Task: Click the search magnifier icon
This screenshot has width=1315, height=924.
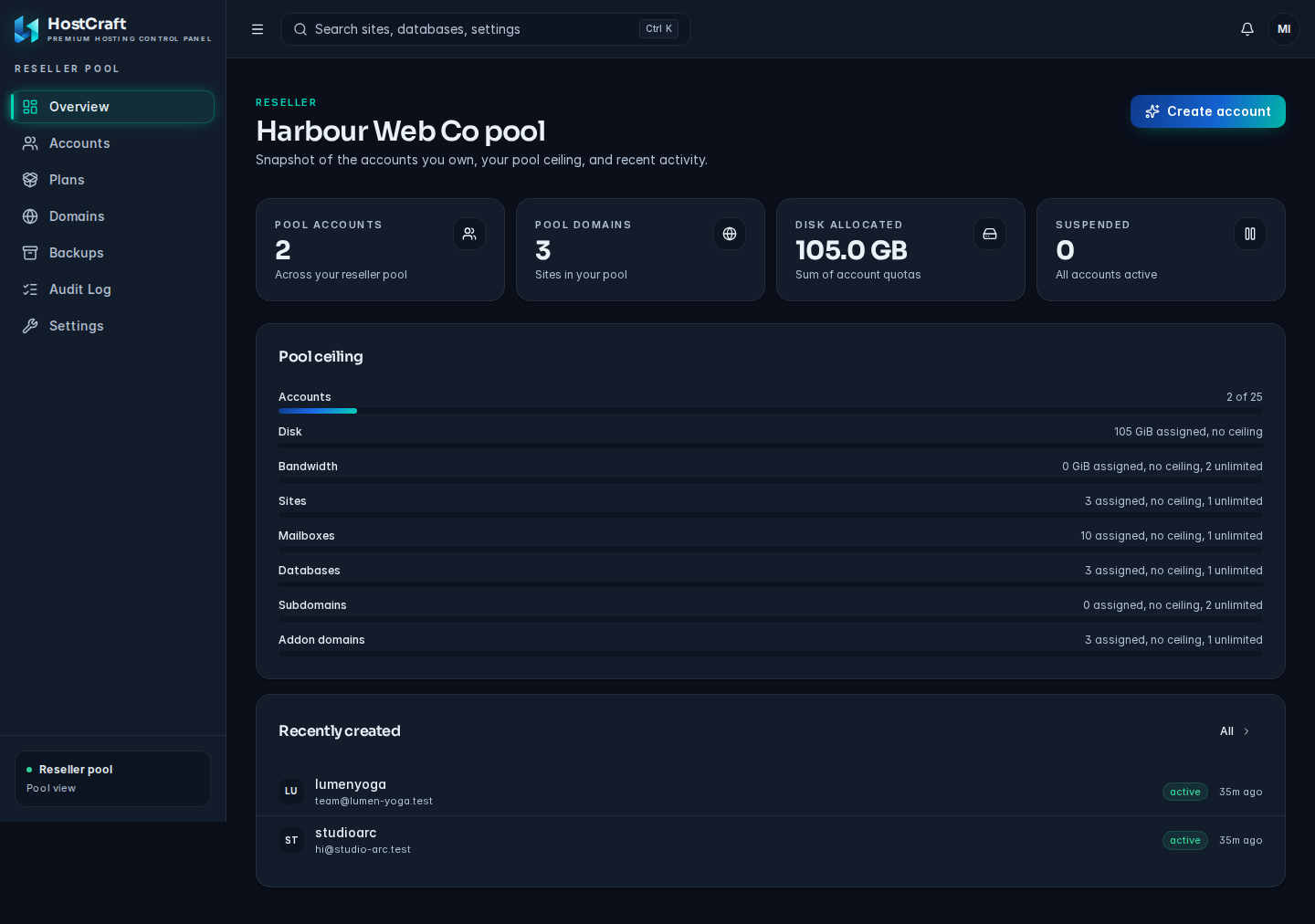Action: pos(300,29)
